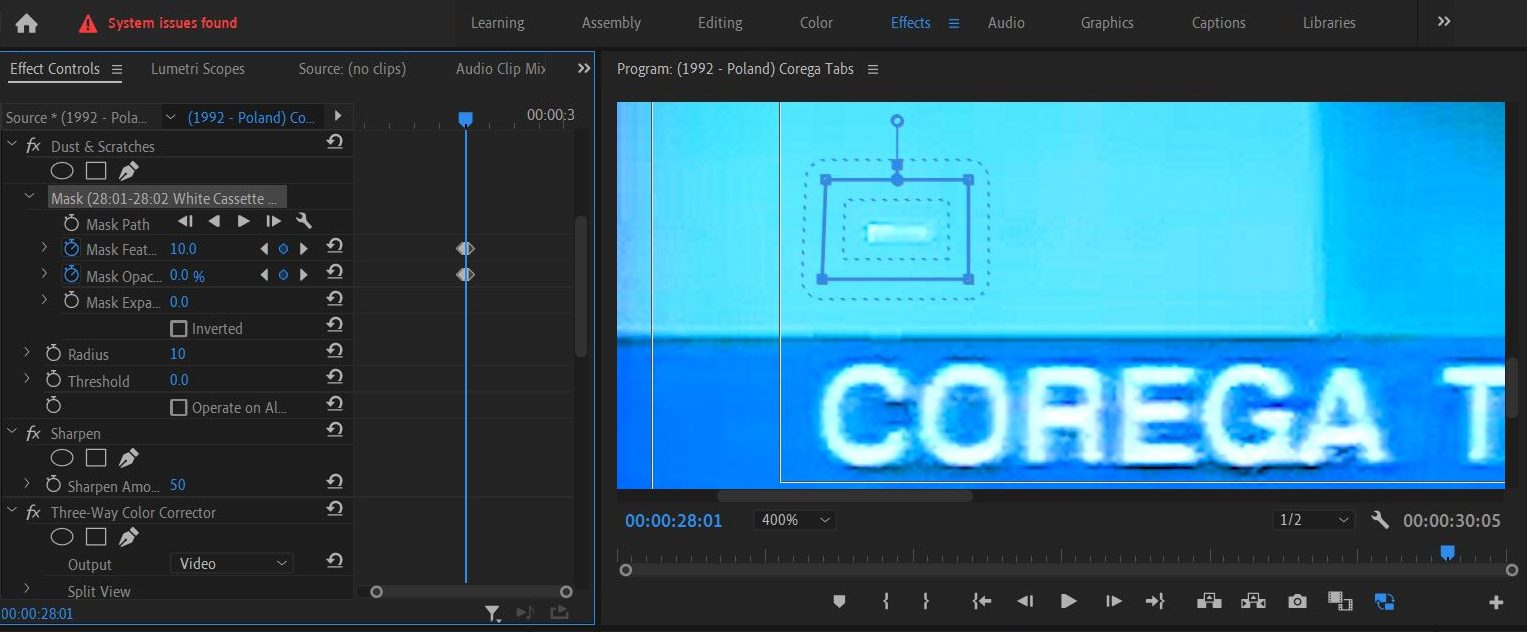The height and width of the screenshot is (632, 1527).
Task: Add marker in Program monitor
Action: tap(839, 601)
